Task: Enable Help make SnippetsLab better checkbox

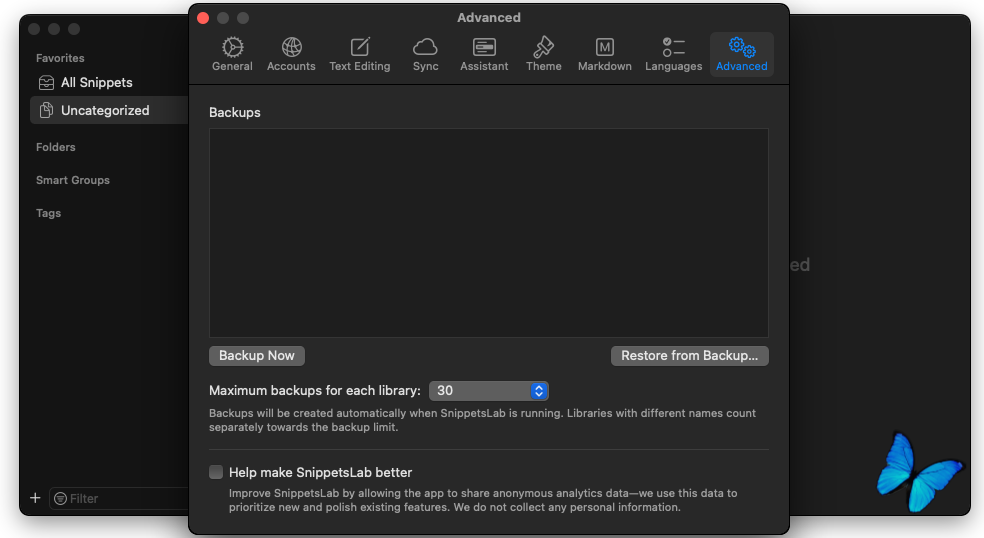Action: pos(216,472)
